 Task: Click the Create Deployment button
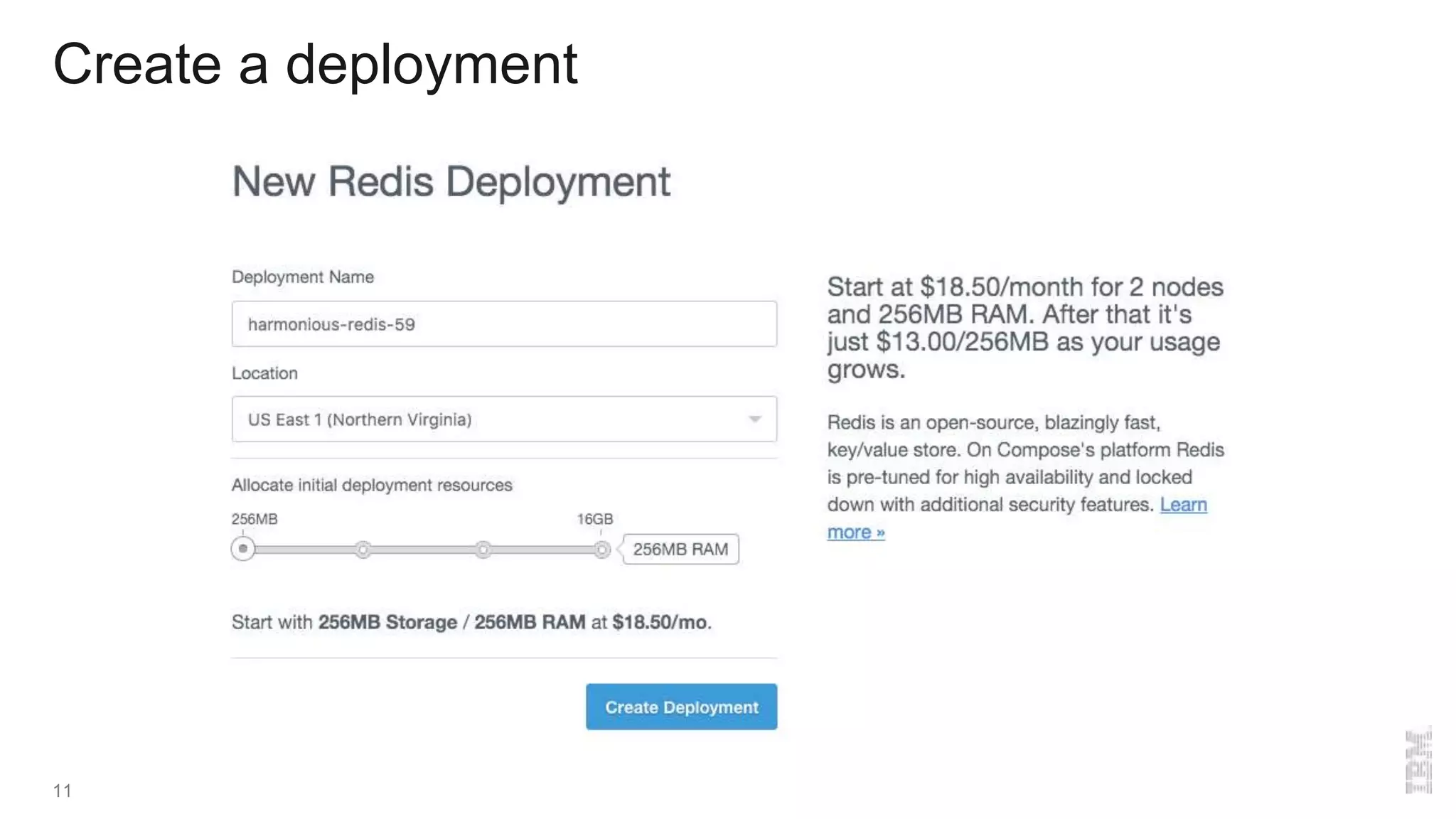point(681,707)
